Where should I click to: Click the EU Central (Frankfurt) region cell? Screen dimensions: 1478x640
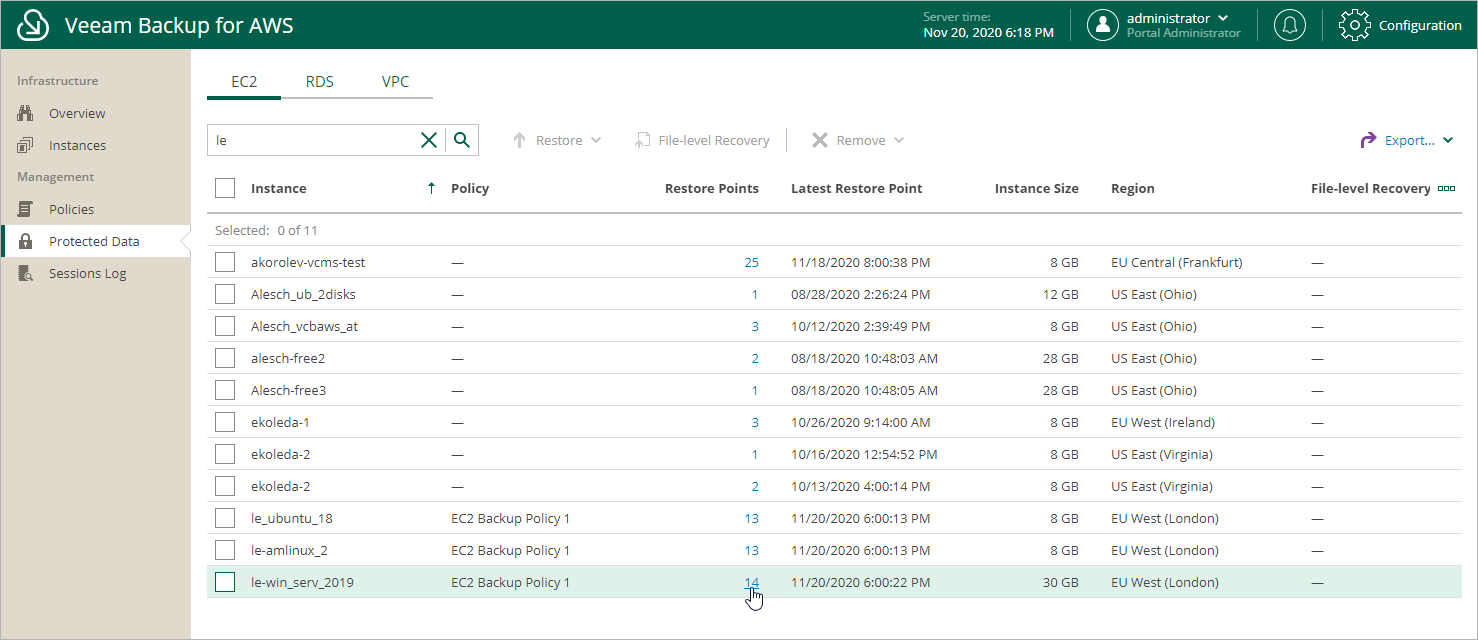(x=1176, y=262)
